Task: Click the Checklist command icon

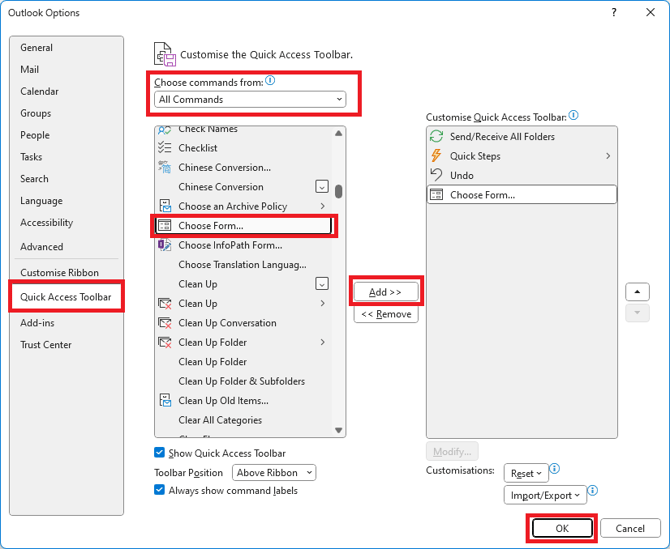Action: coord(165,148)
